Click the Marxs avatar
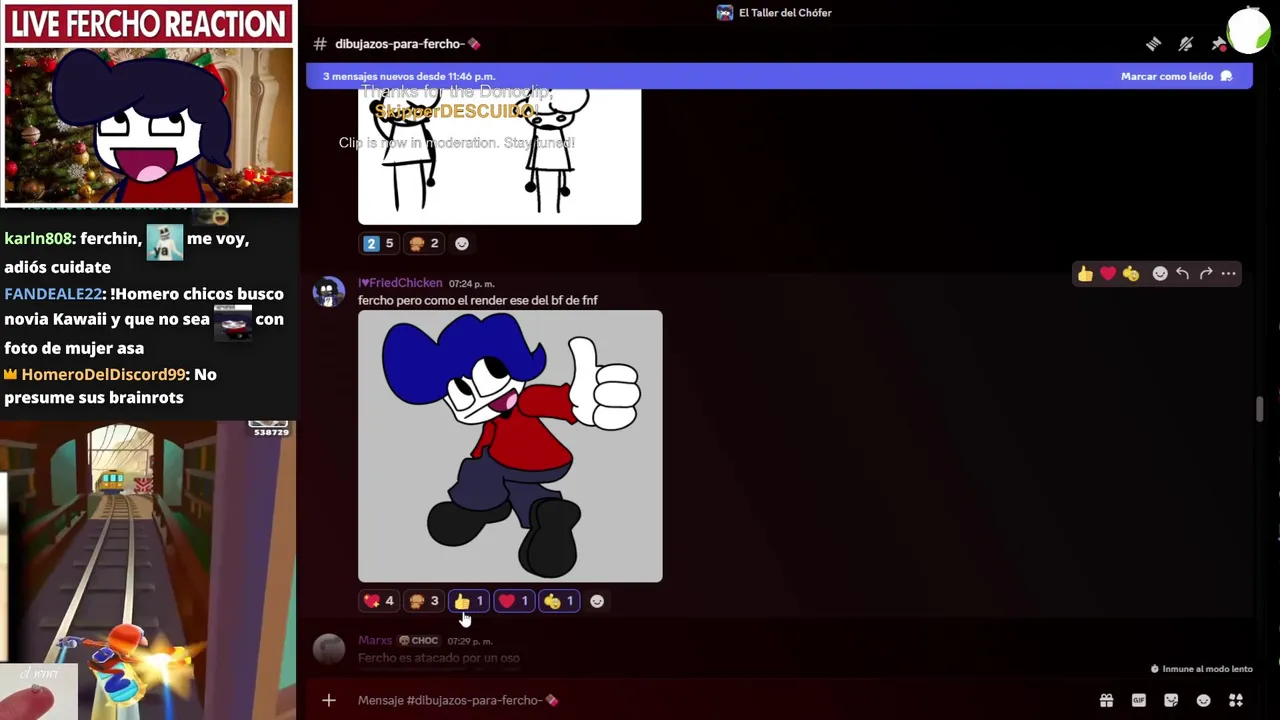The height and width of the screenshot is (720, 1280). pos(328,649)
